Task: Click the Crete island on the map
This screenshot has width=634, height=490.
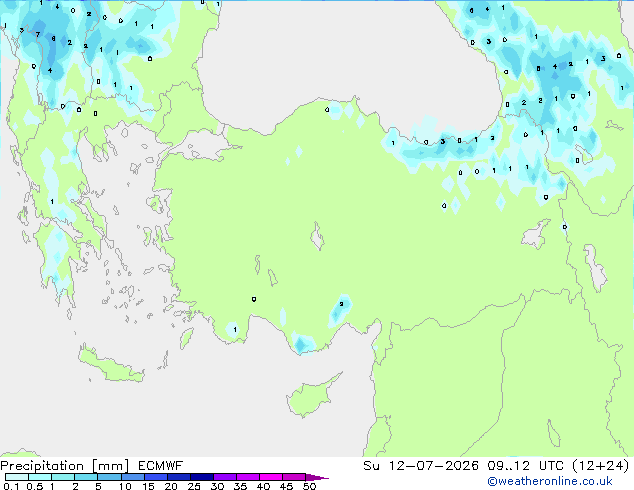Action: click(111, 366)
